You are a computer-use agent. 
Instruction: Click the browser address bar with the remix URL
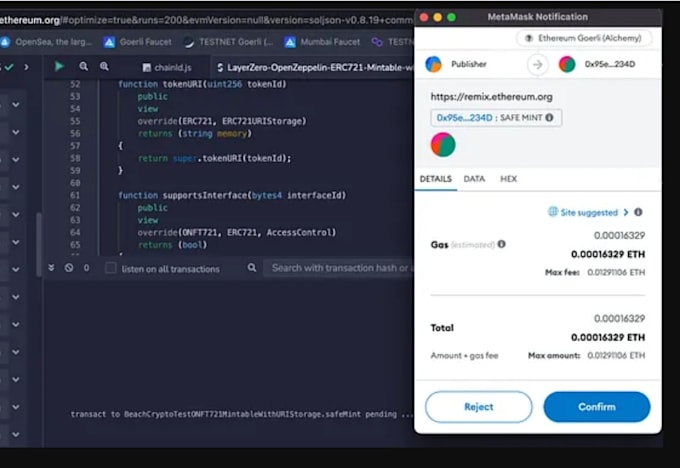click(x=206, y=20)
